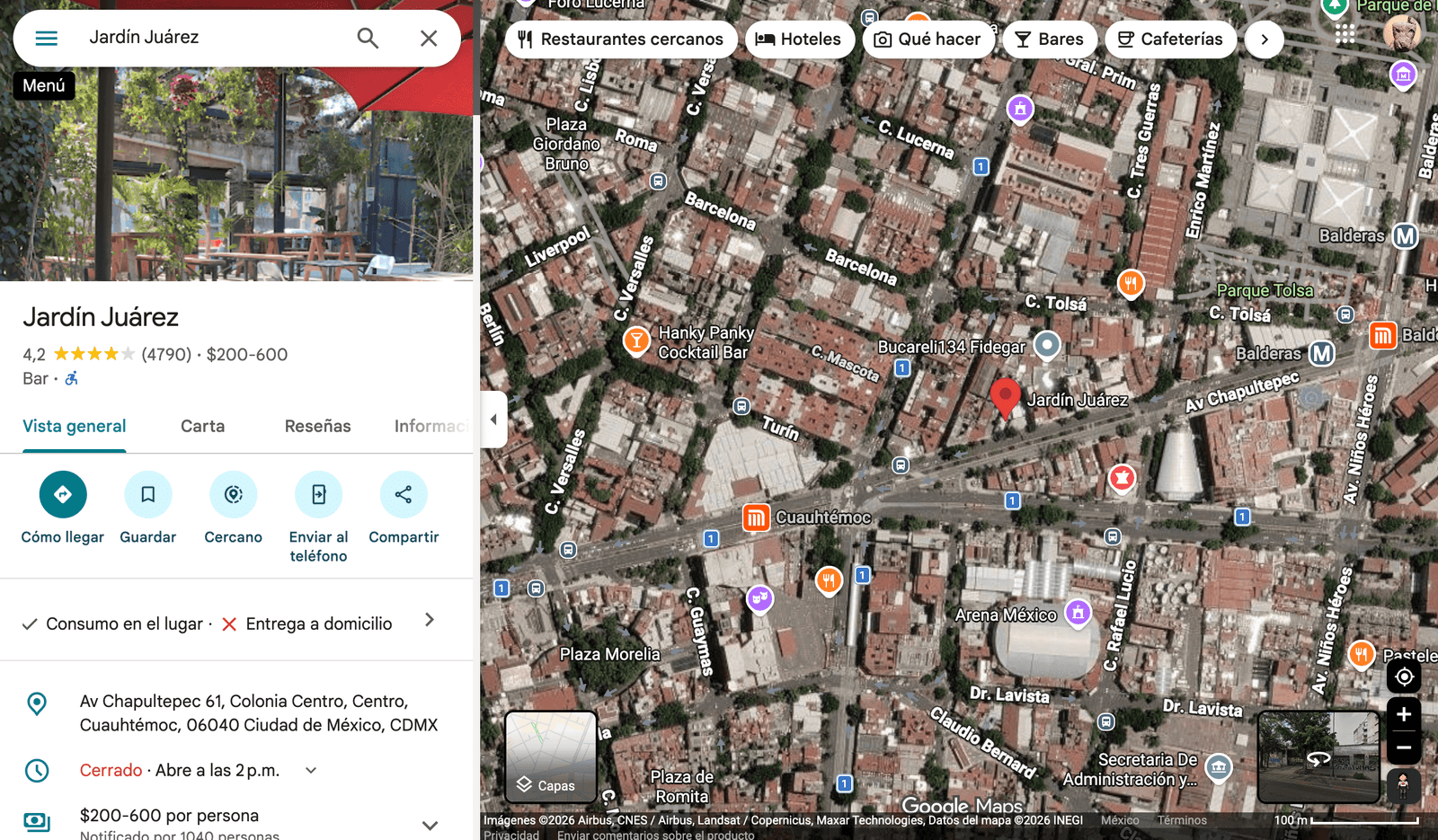
Task: Click the Plaza de Romita map label
Action: (681, 786)
